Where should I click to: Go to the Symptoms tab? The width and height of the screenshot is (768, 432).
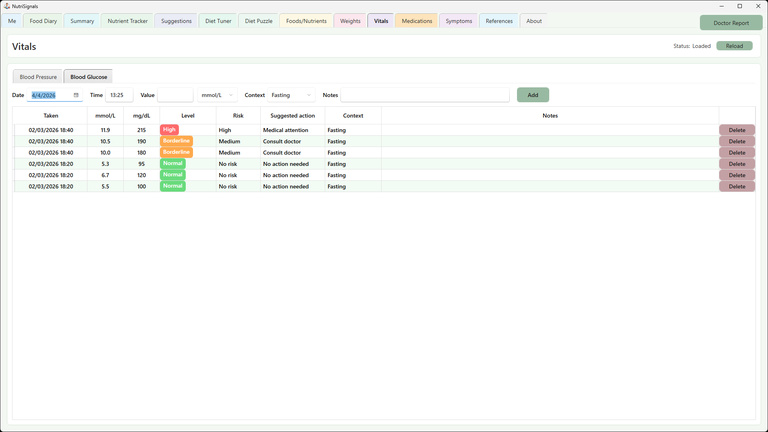[x=458, y=21]
